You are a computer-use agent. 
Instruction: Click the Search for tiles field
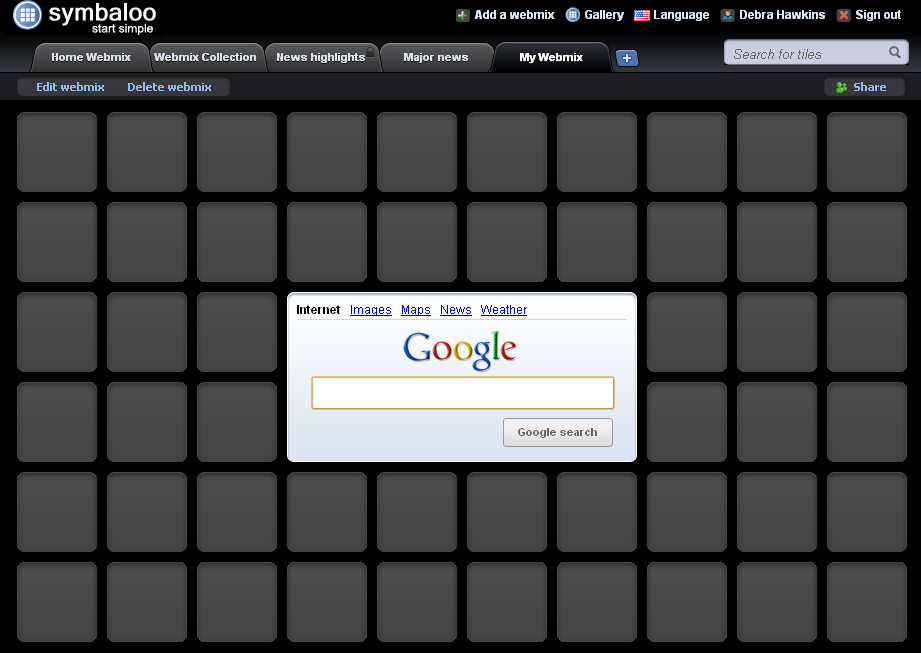816,53
